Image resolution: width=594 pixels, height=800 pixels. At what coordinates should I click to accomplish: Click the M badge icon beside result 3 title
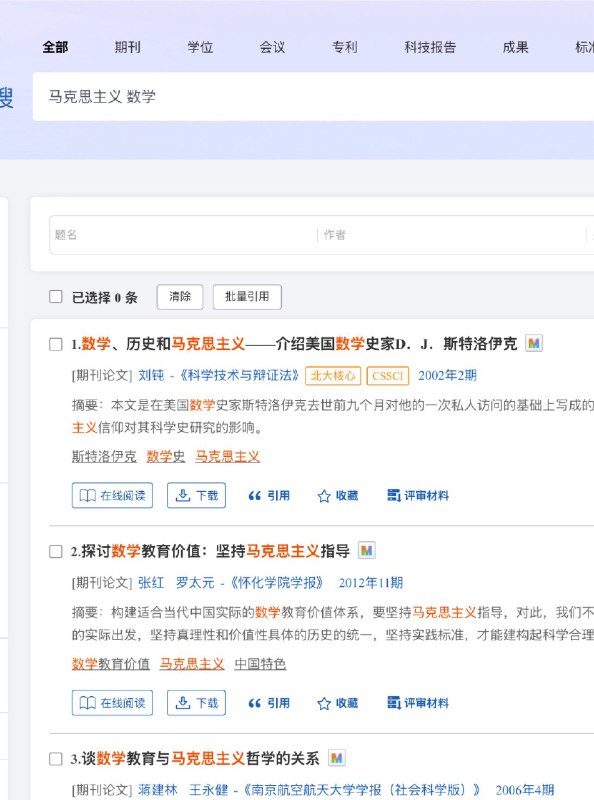[336, 758]
